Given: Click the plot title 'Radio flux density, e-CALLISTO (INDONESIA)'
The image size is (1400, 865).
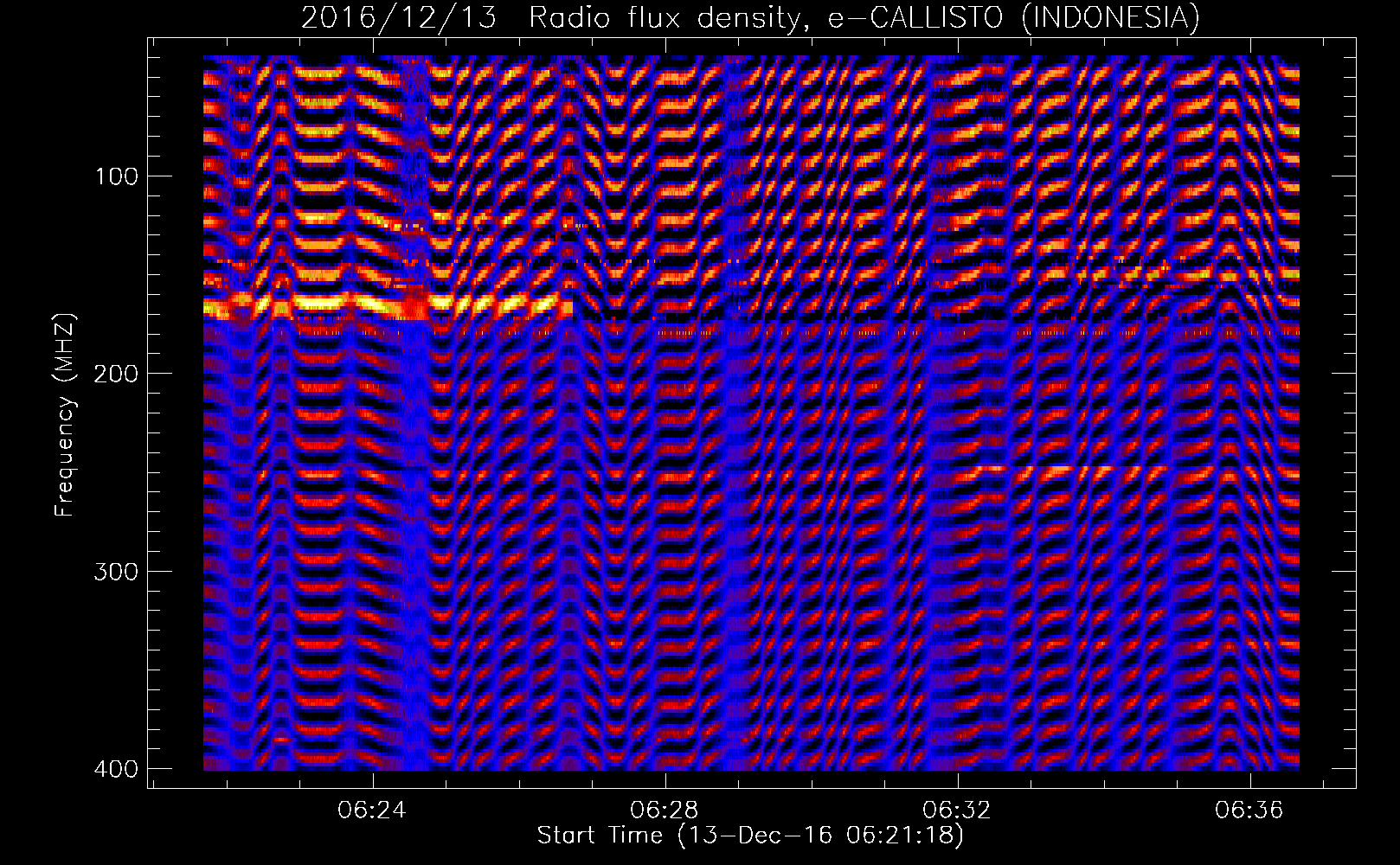Looking at the screenshot, I should [864, 18].
